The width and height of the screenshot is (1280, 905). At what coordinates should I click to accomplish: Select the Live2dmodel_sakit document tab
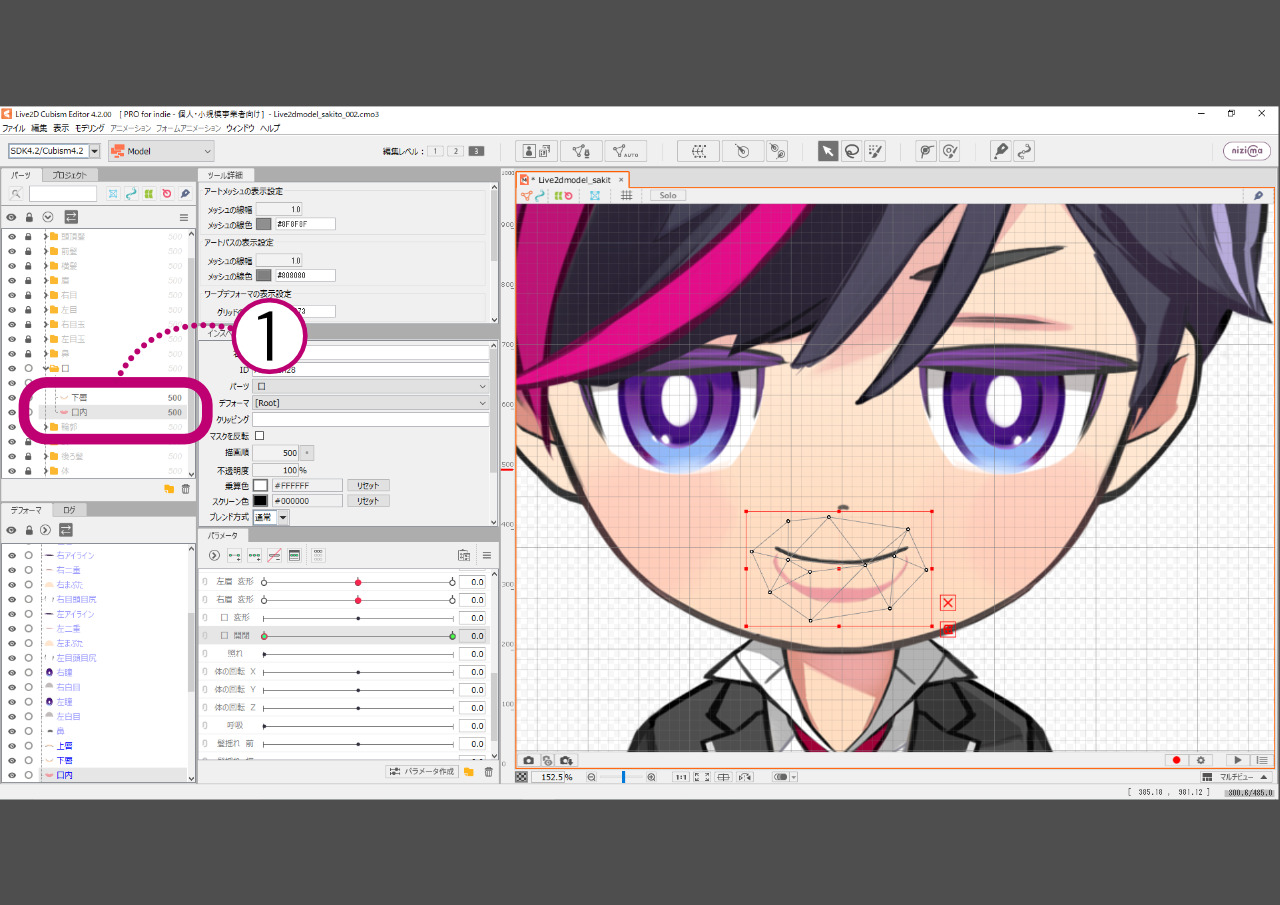[x=572, y=180]
